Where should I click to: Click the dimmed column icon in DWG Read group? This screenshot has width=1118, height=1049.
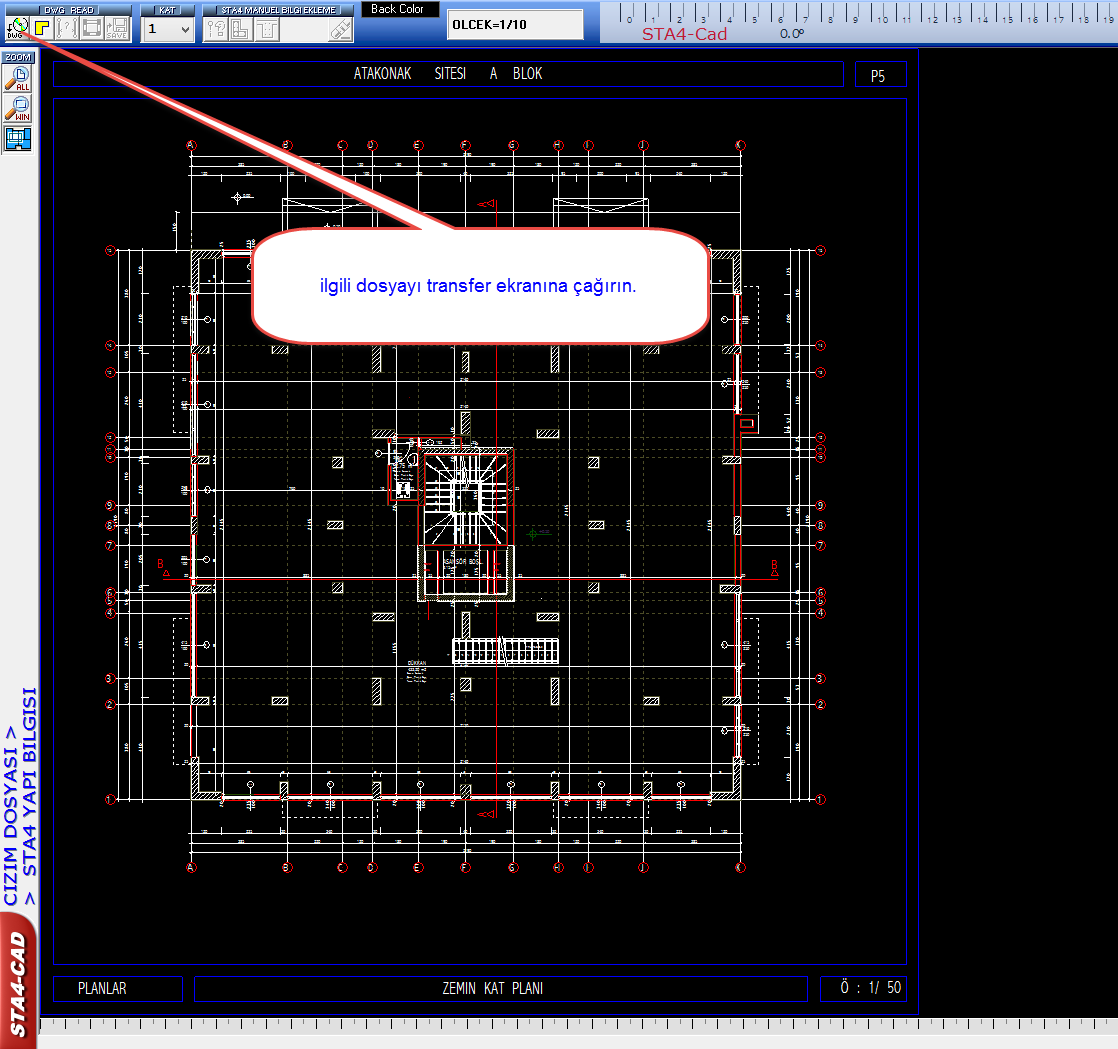[x=66, y=28]
